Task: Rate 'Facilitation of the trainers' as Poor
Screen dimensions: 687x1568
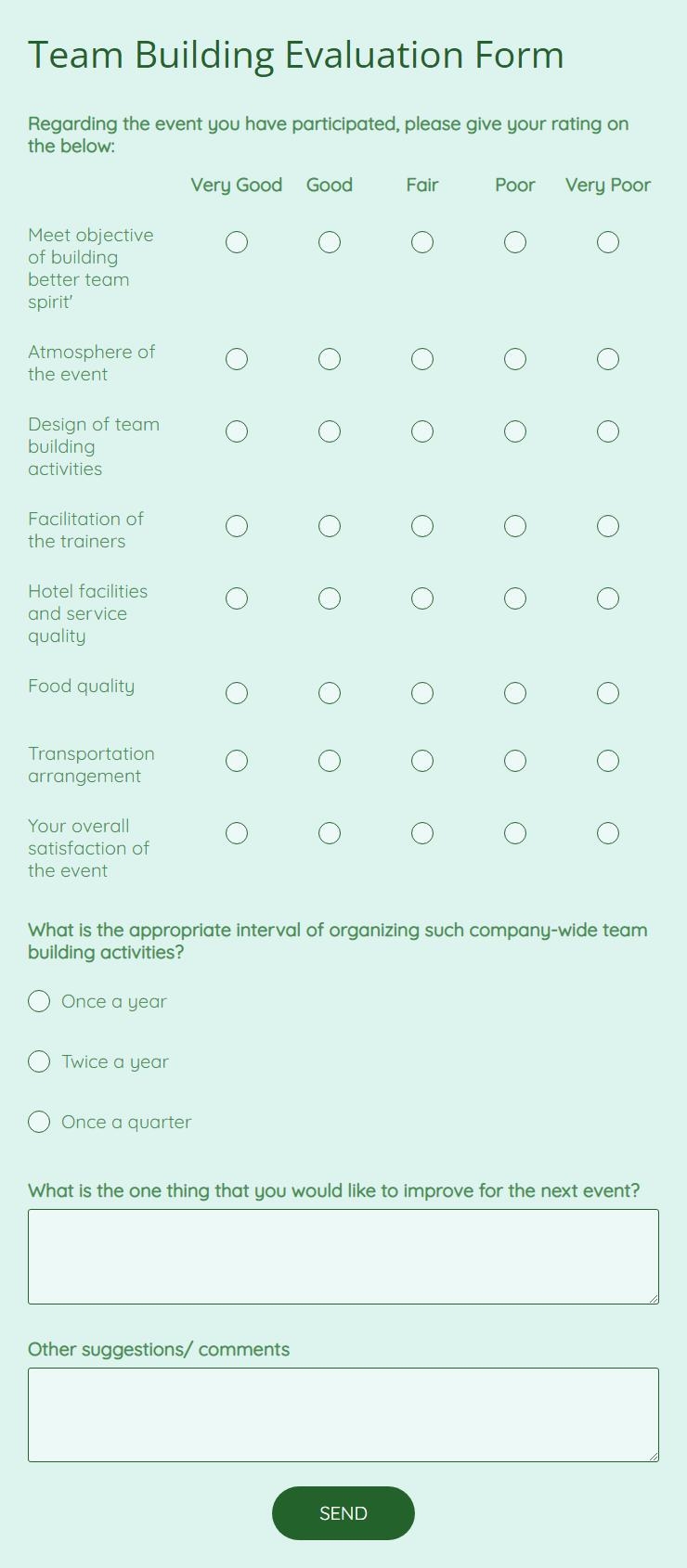Action: pos(515,525)
